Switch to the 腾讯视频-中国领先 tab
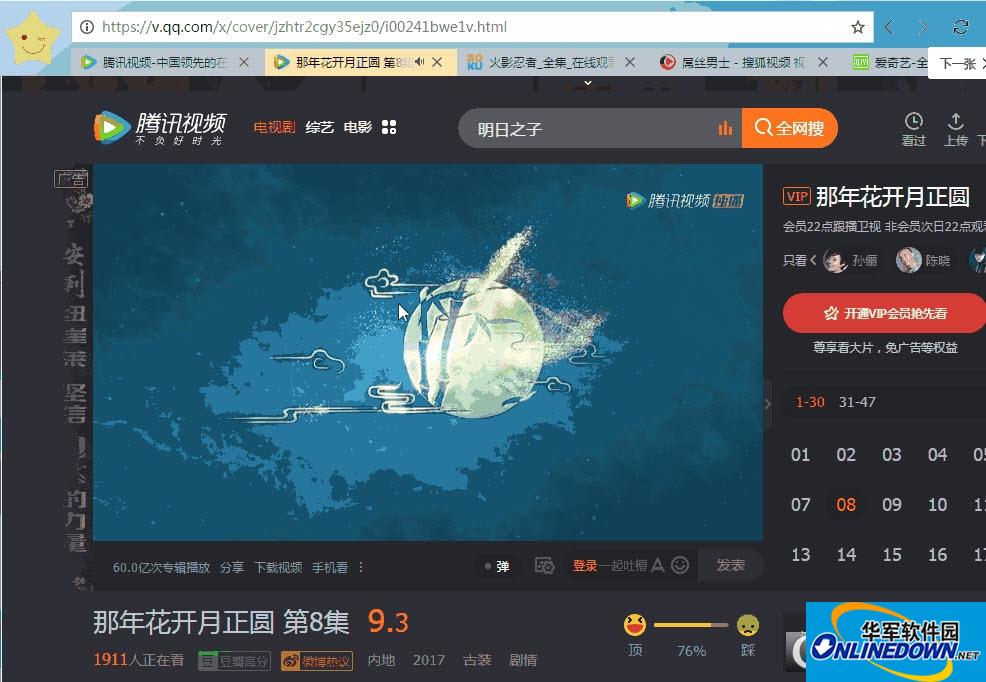 coord(165,62)
